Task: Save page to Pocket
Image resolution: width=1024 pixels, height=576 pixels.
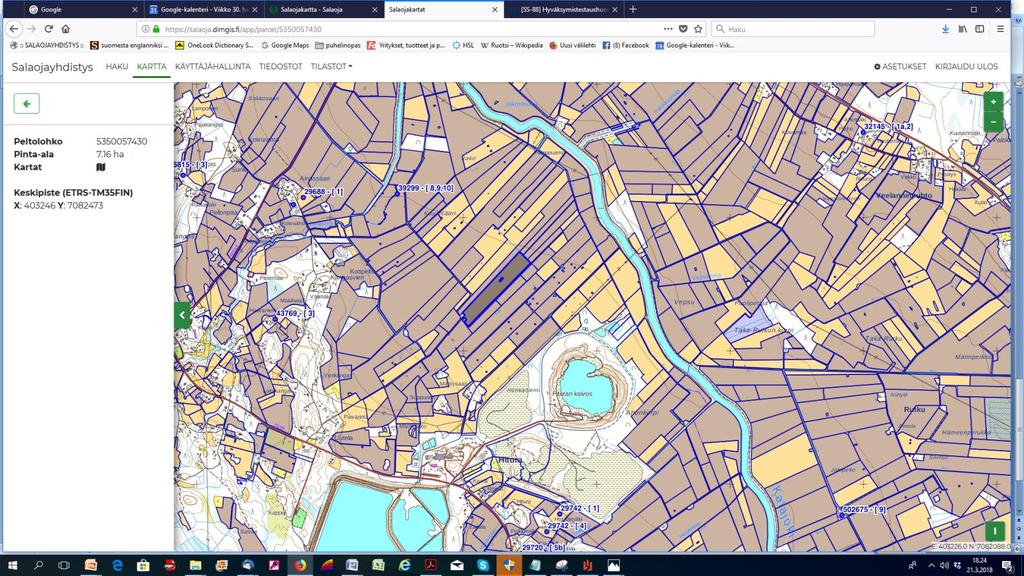Action: point(683,29)
